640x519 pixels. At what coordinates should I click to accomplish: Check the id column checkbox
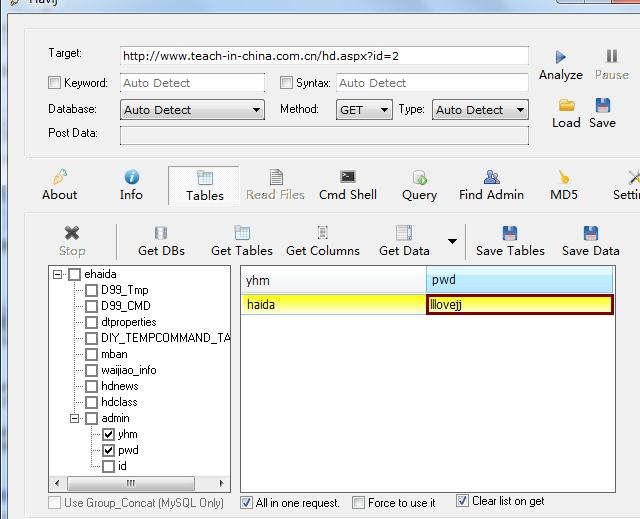click(108, 466)
